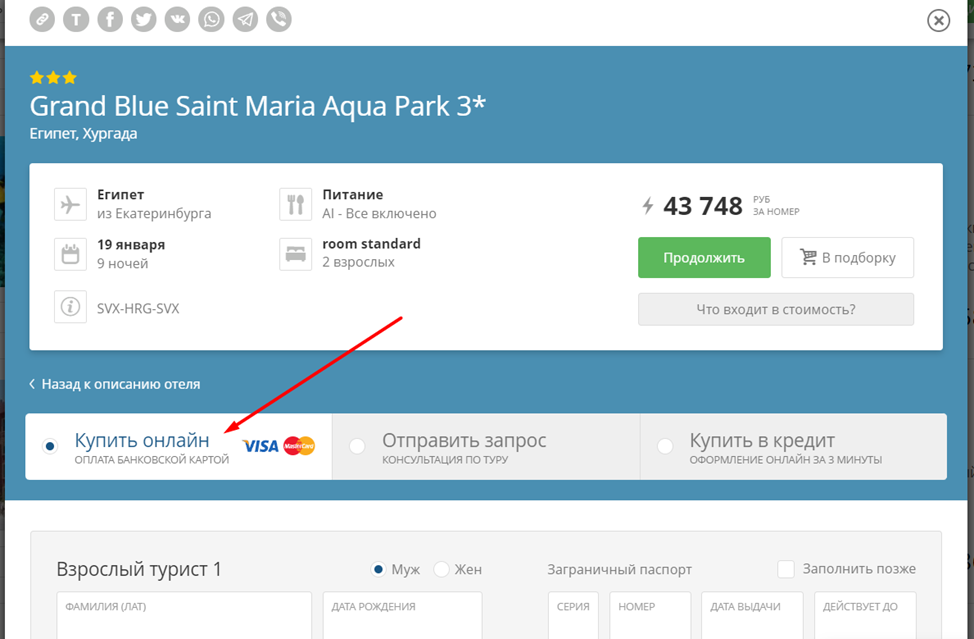Click the "Фамилия (лат)" input field
The width and height of the screenshot is (974, 639).
point(184,622)
